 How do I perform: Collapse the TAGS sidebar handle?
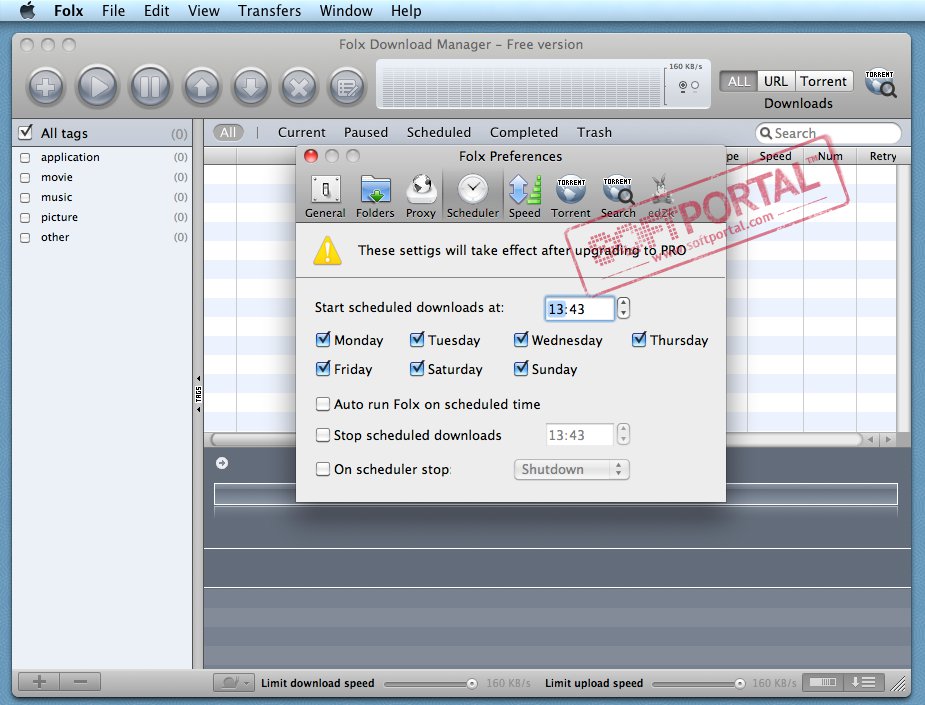click(198, 394)
